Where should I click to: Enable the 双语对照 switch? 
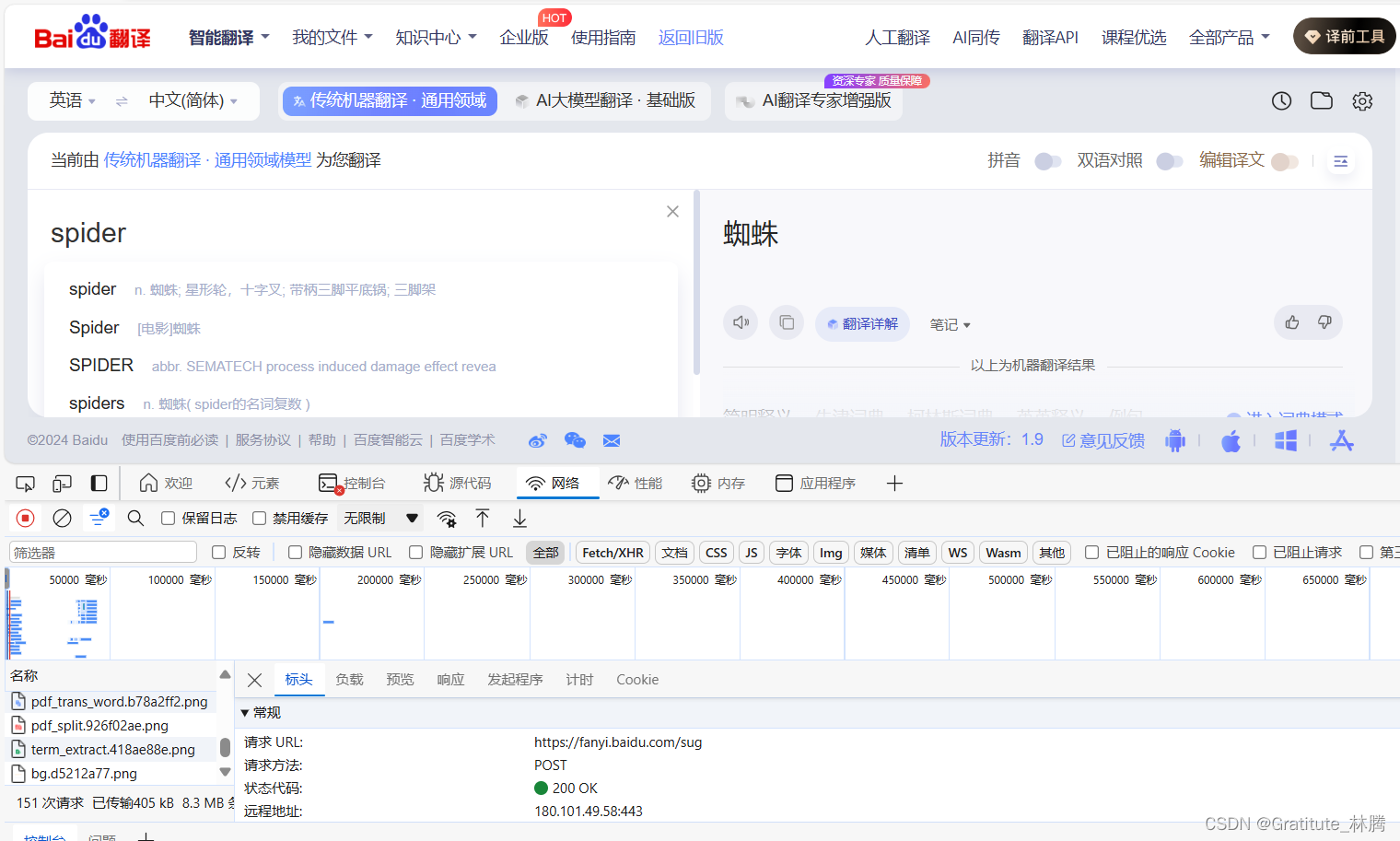point(1170,160)
